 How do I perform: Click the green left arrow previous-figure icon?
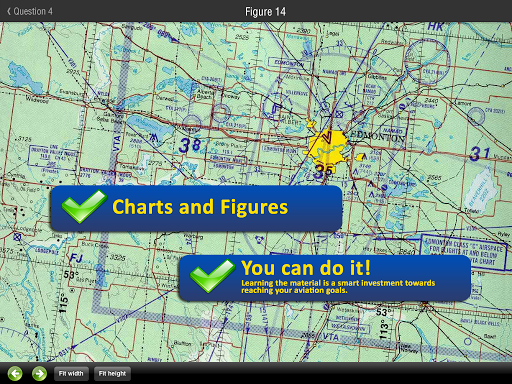click(x=15, y=374)
